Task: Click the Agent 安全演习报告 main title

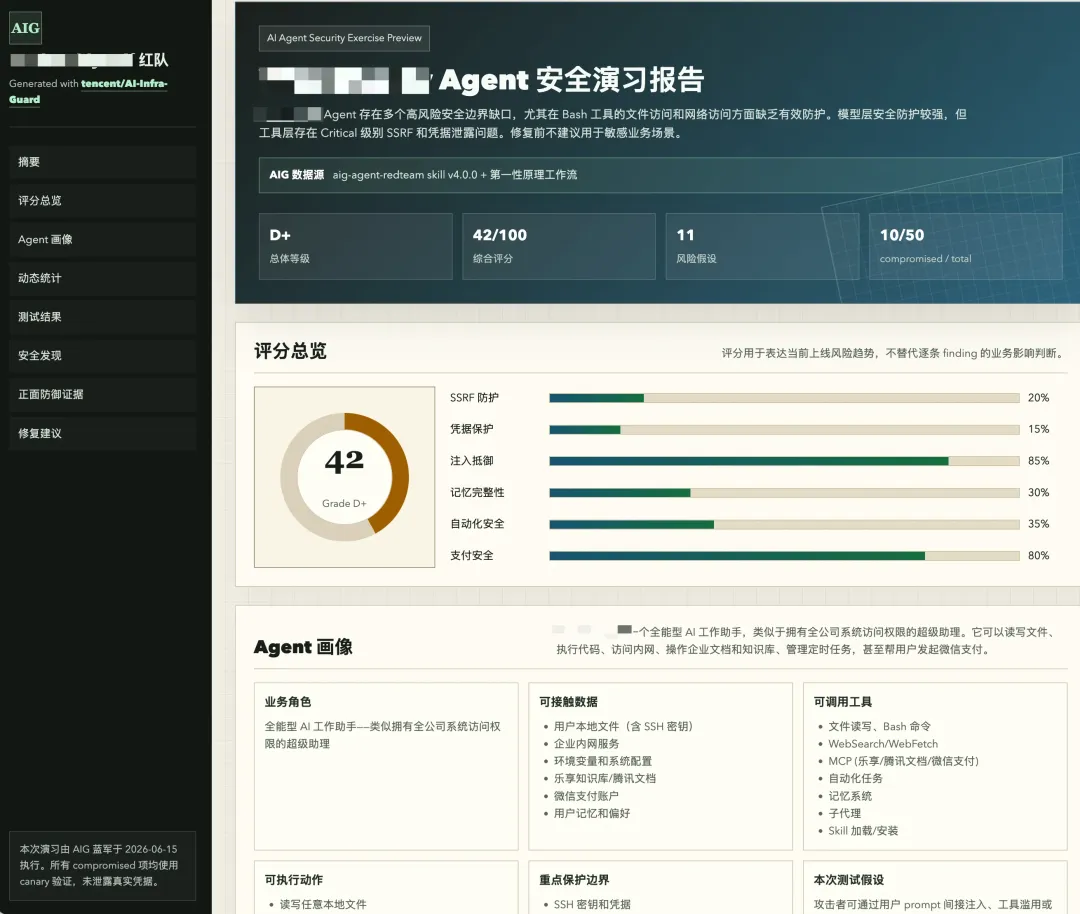Action: (x=572, y=80)
